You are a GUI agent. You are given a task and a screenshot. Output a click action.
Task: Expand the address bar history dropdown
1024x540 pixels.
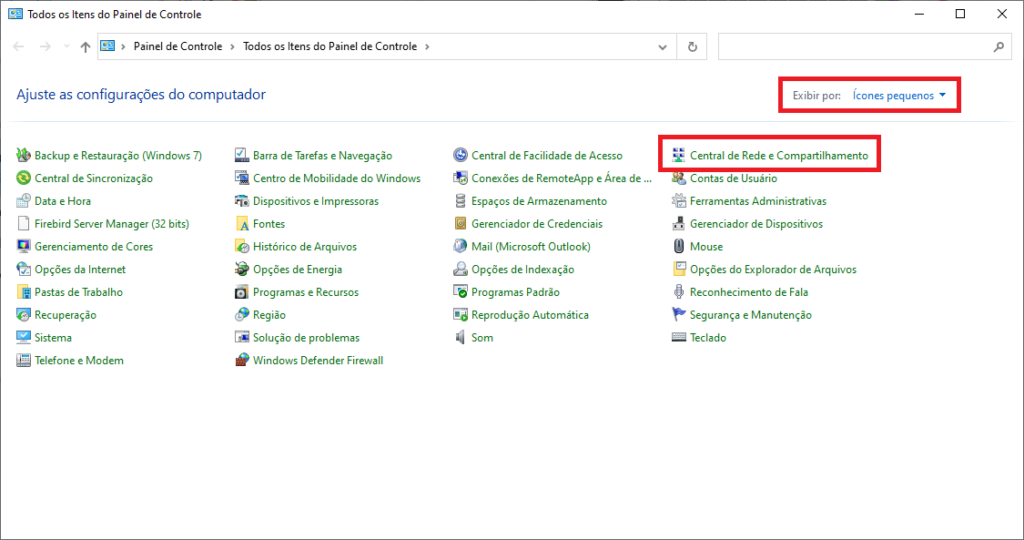coord(662,47)
